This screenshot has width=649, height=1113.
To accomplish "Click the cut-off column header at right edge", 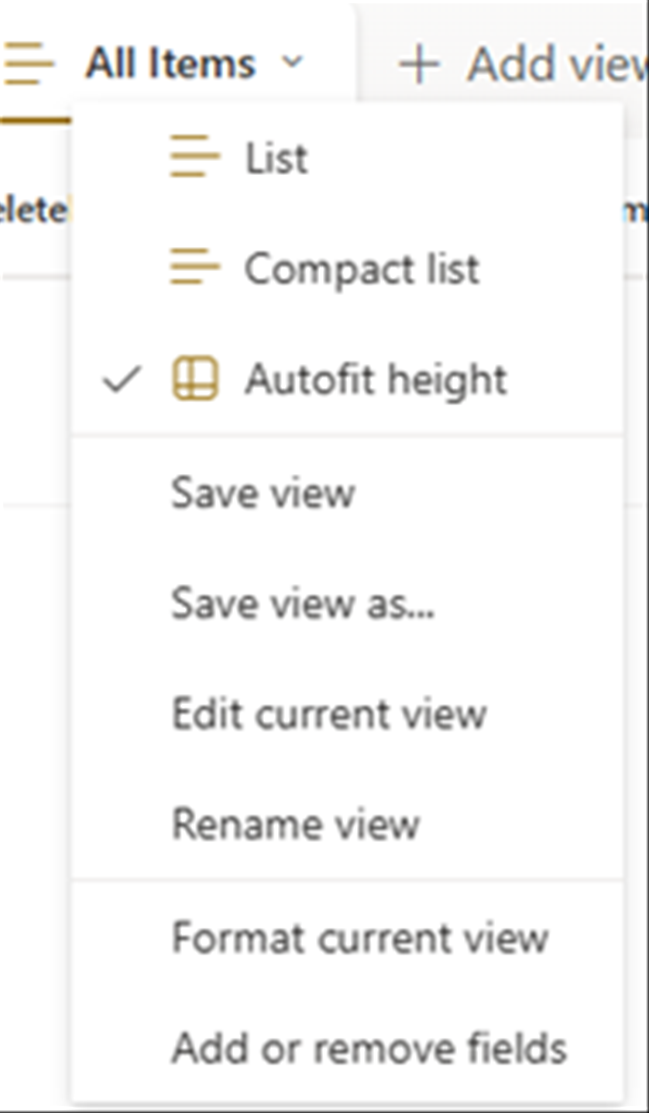I will [x=636, y=211].
